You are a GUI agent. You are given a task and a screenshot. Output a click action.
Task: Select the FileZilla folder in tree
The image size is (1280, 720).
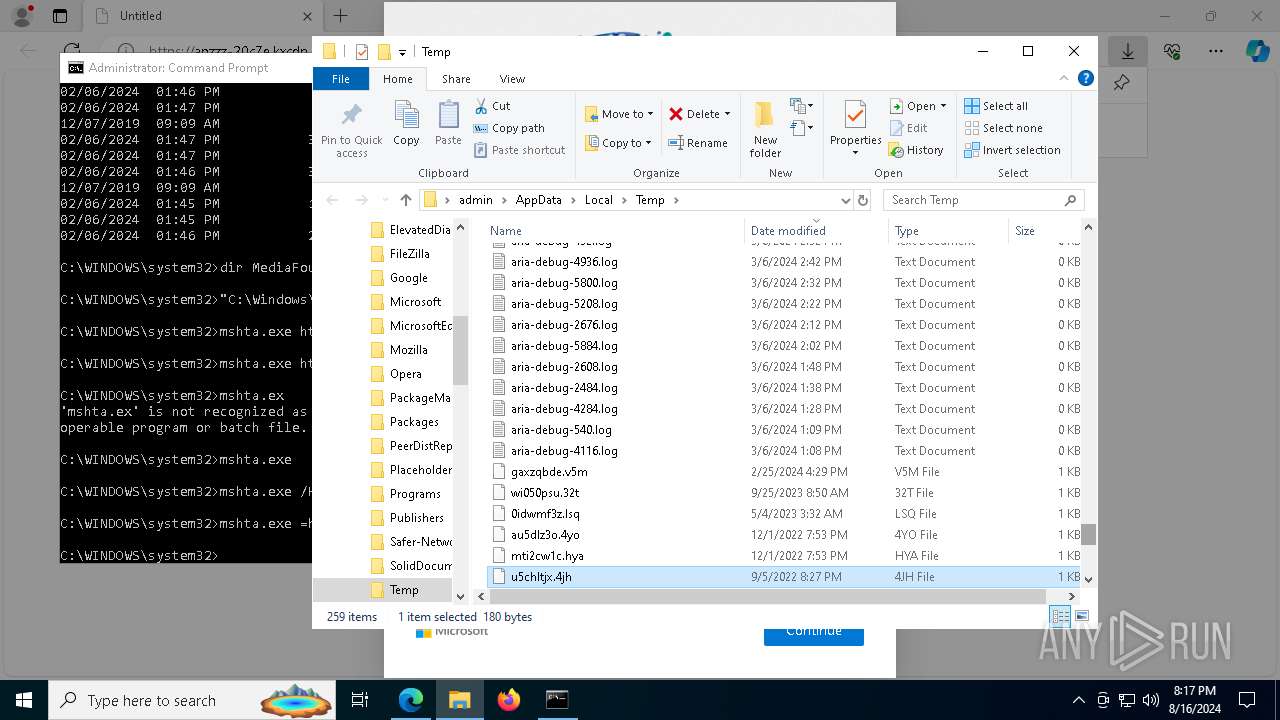tap(408, 254)
